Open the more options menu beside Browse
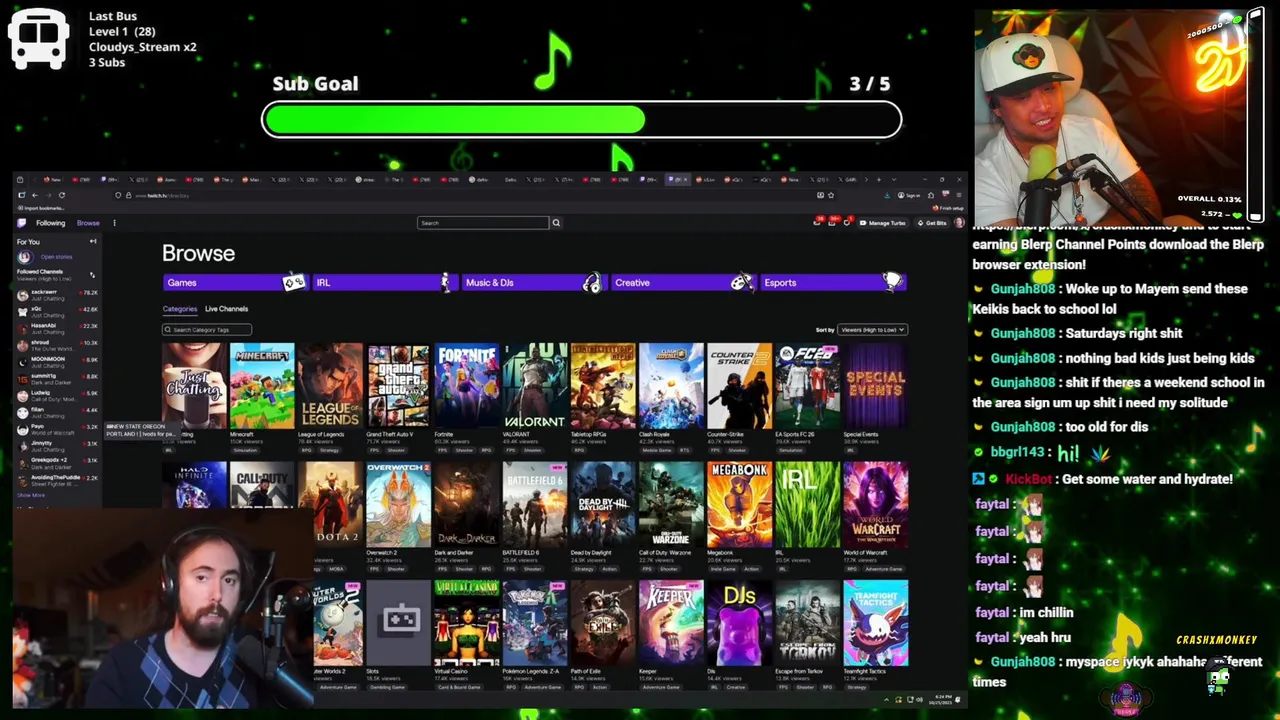 pyautogui.click(x=114, y=223)
